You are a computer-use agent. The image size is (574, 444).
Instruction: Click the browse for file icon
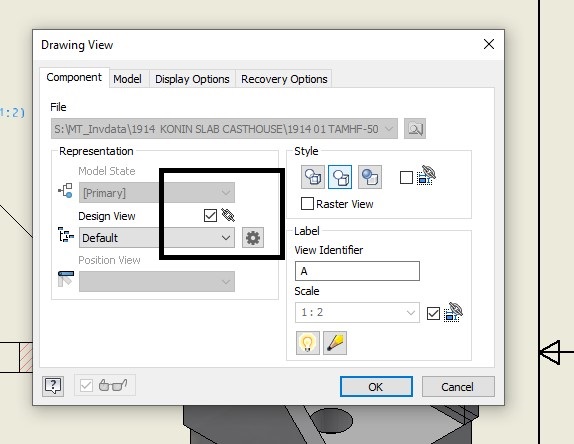[x=415, y=128]
